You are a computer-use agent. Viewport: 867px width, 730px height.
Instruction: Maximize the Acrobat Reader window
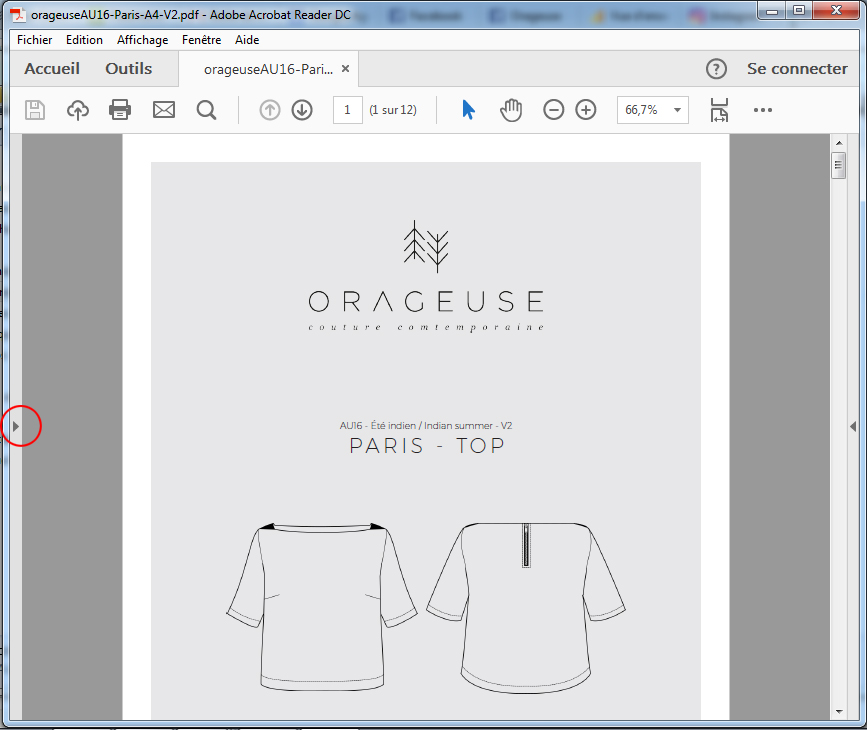[798, 11]
